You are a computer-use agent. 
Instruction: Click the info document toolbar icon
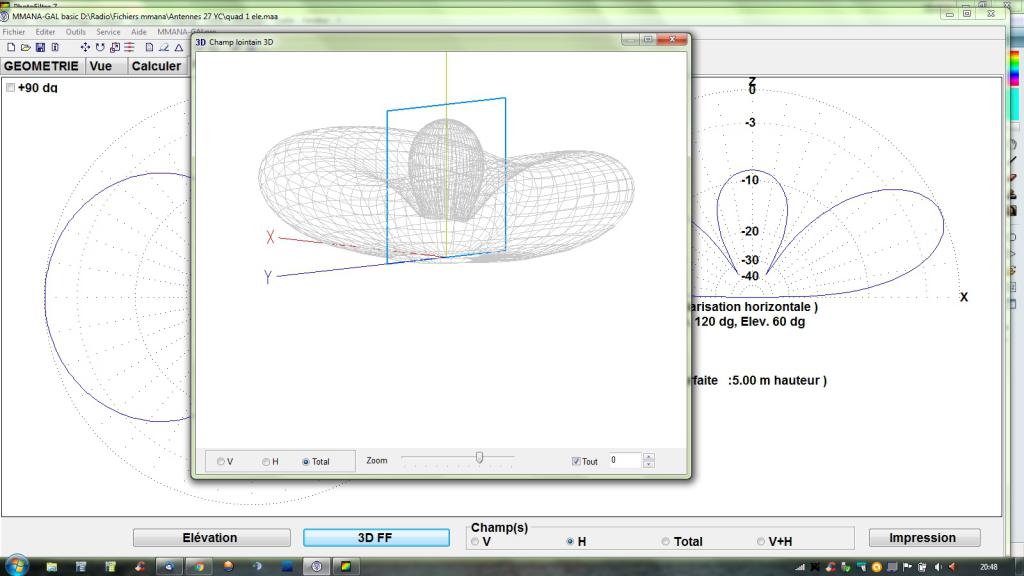(x=56, y=48)
